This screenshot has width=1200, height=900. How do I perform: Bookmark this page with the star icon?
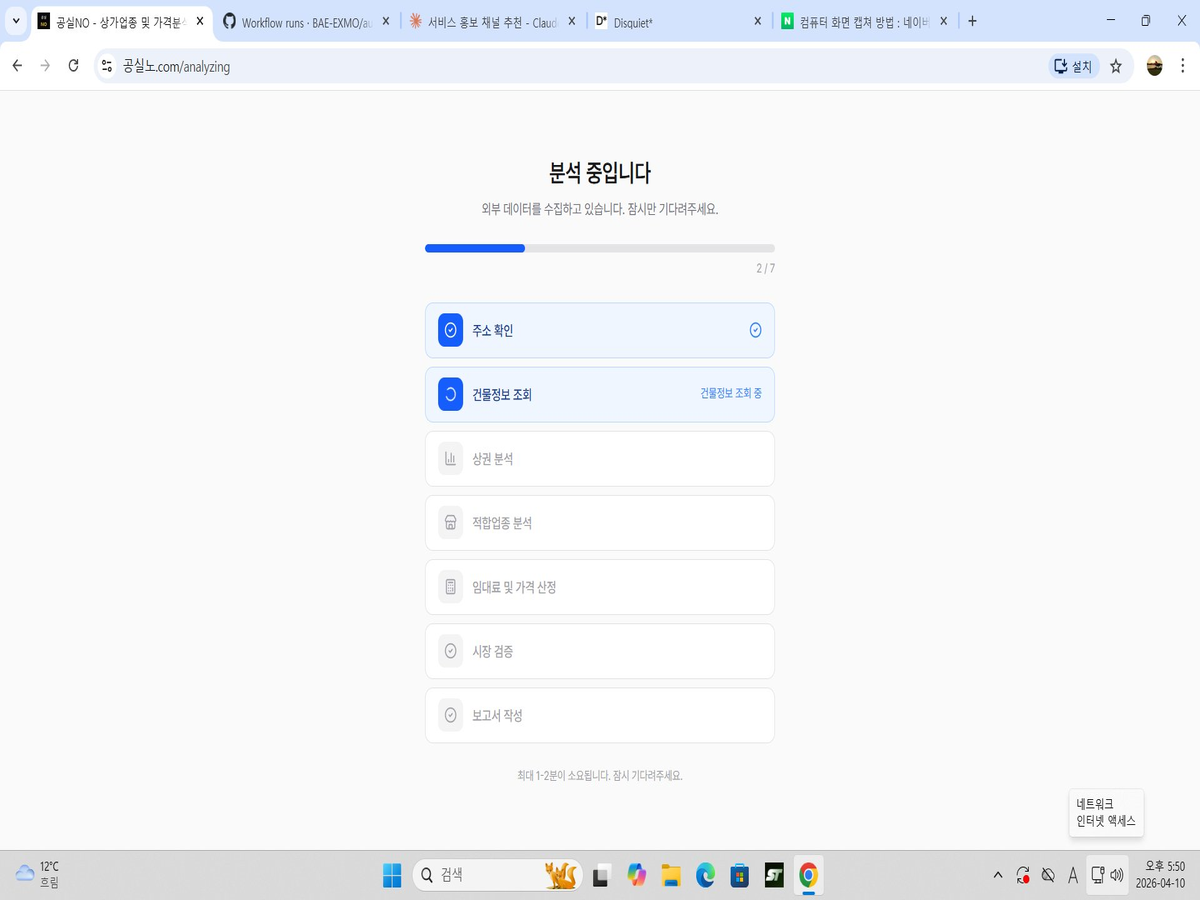click(1116, 66)
